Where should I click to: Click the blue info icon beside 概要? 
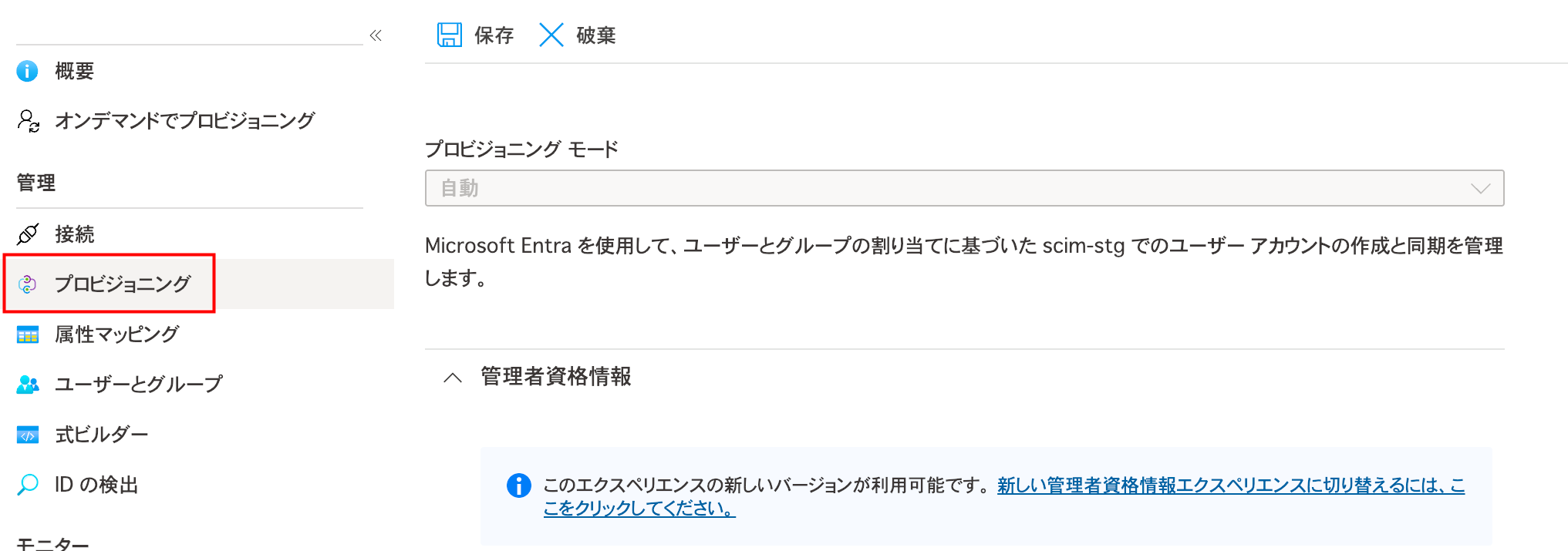[x=27, y=71]
